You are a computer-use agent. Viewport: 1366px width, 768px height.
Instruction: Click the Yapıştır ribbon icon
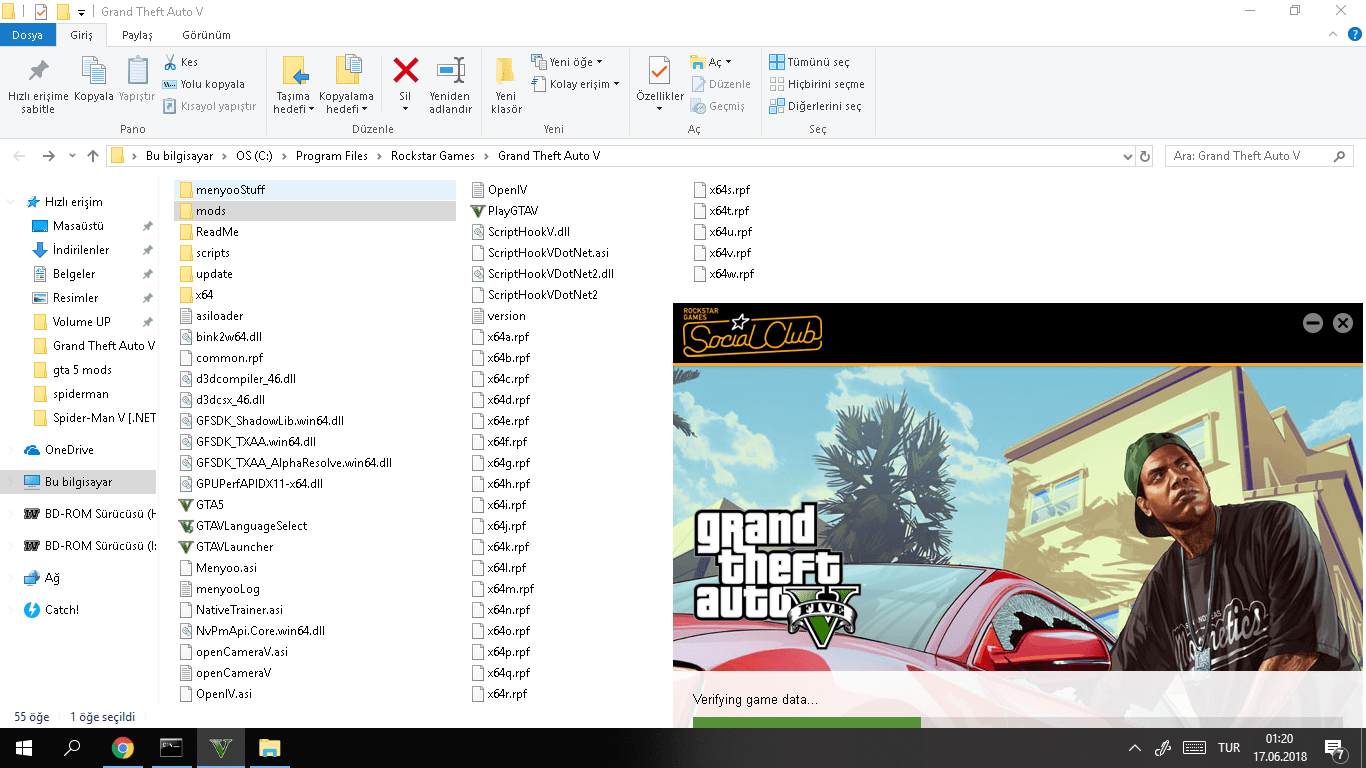click(x=137, y=80)
